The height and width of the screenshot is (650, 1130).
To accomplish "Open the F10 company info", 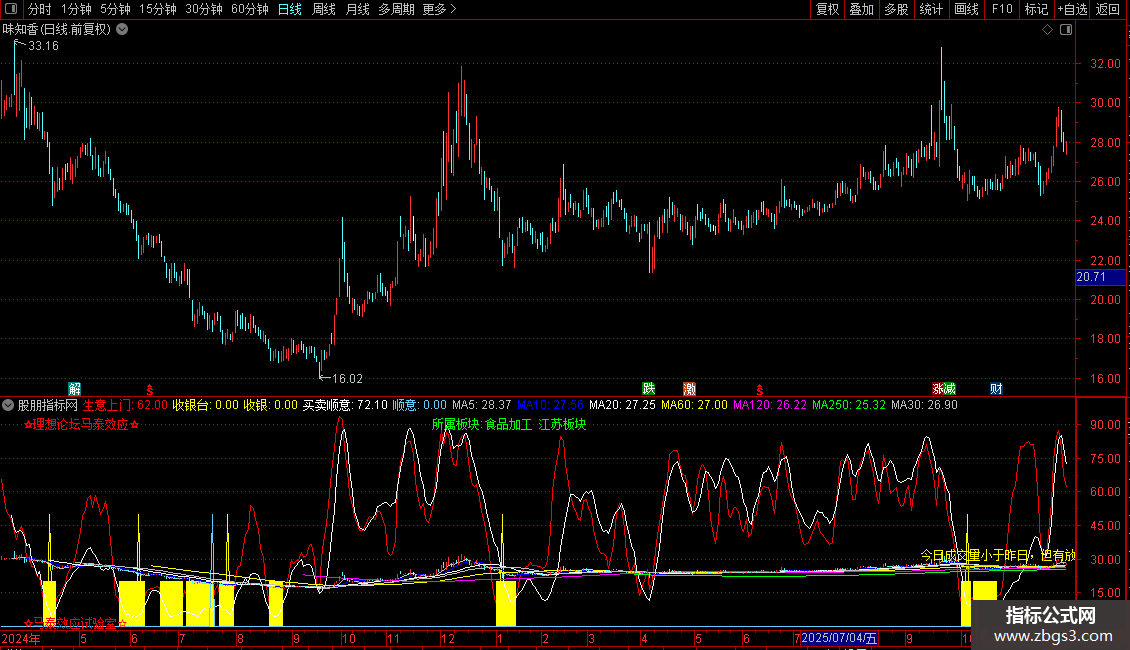I will point(1002,9).
